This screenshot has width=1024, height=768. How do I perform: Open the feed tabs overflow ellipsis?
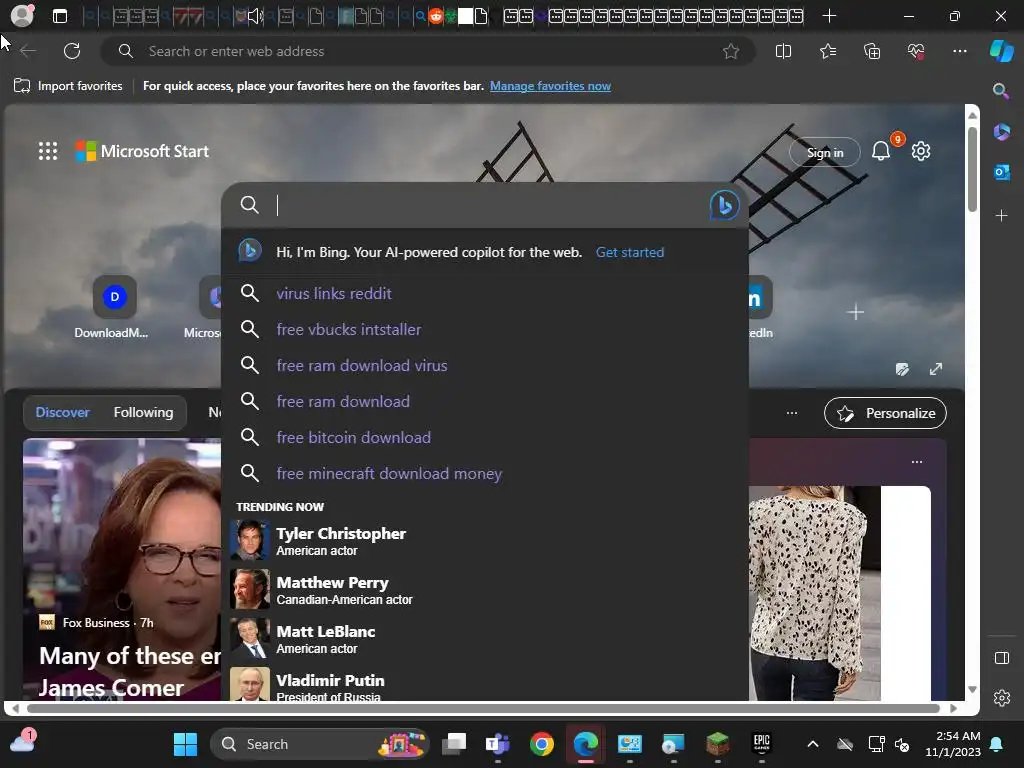792,413
